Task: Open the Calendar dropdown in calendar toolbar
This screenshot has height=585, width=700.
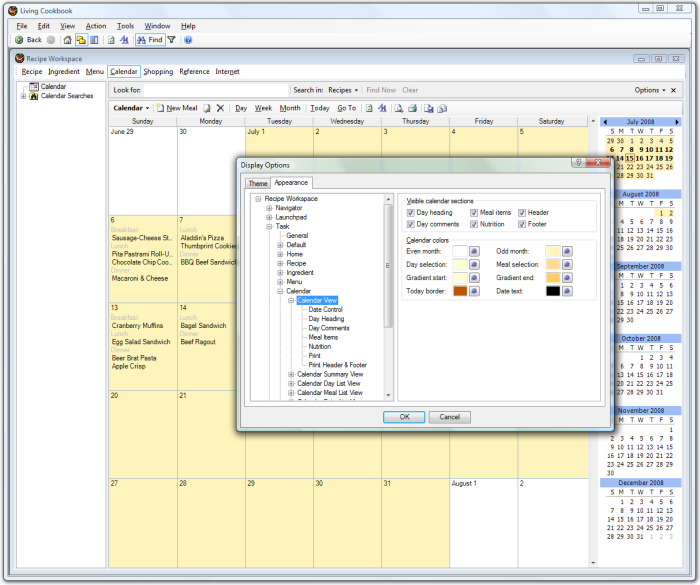Action: pos(131,108)
